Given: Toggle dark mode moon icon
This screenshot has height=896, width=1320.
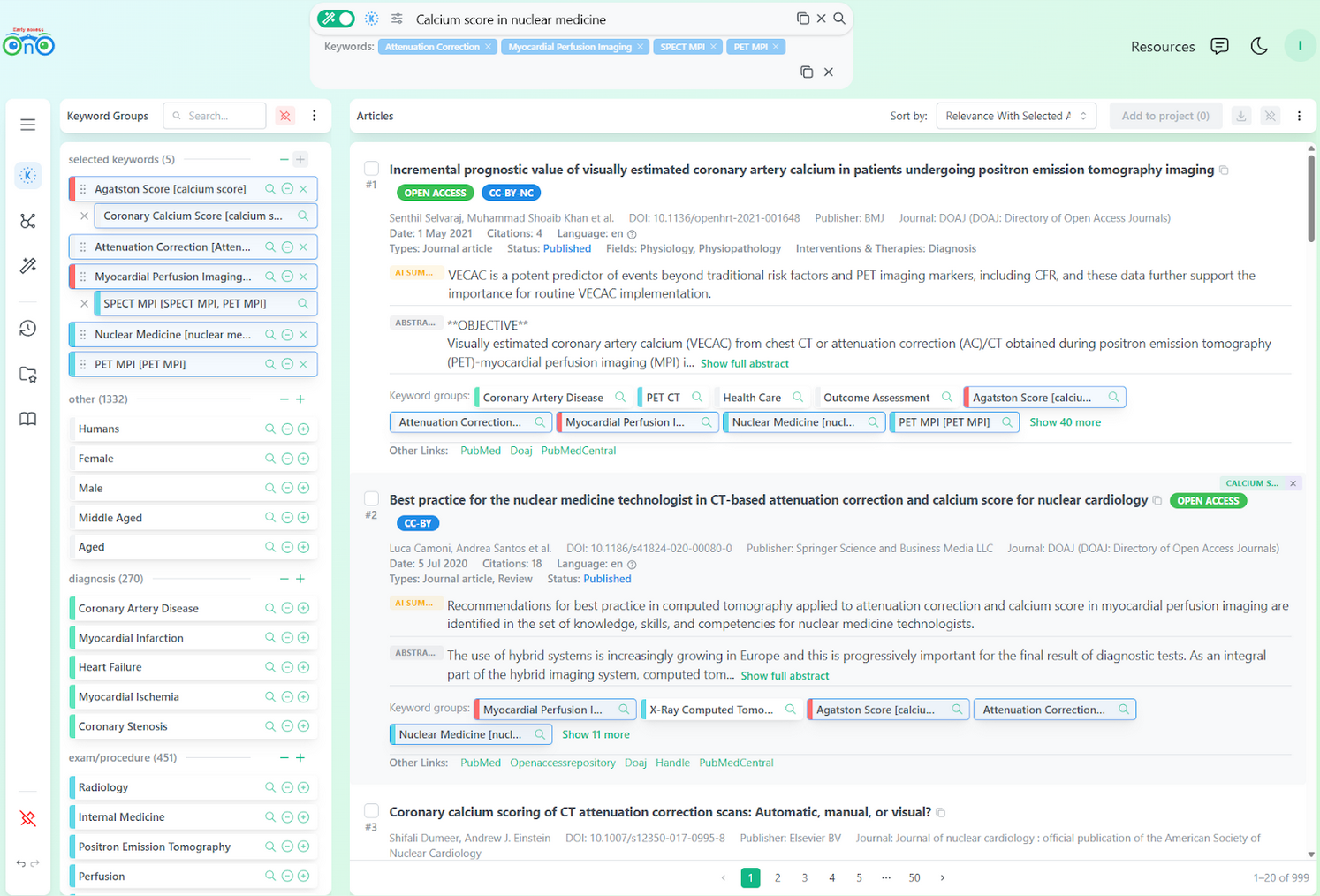Looking at the screenshot, I should 1259,46.
